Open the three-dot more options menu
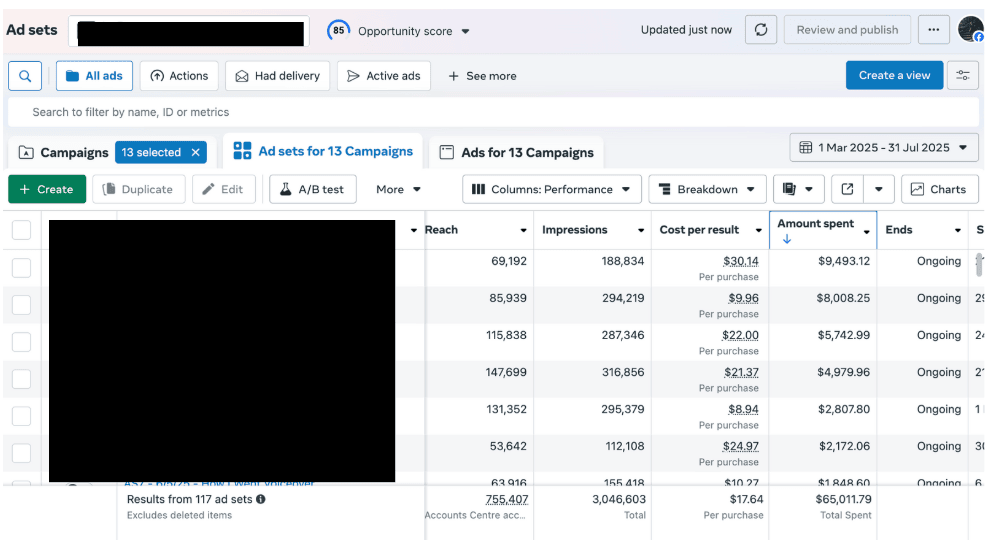This screenshot has width=1000, height=540. pos(933,30)
